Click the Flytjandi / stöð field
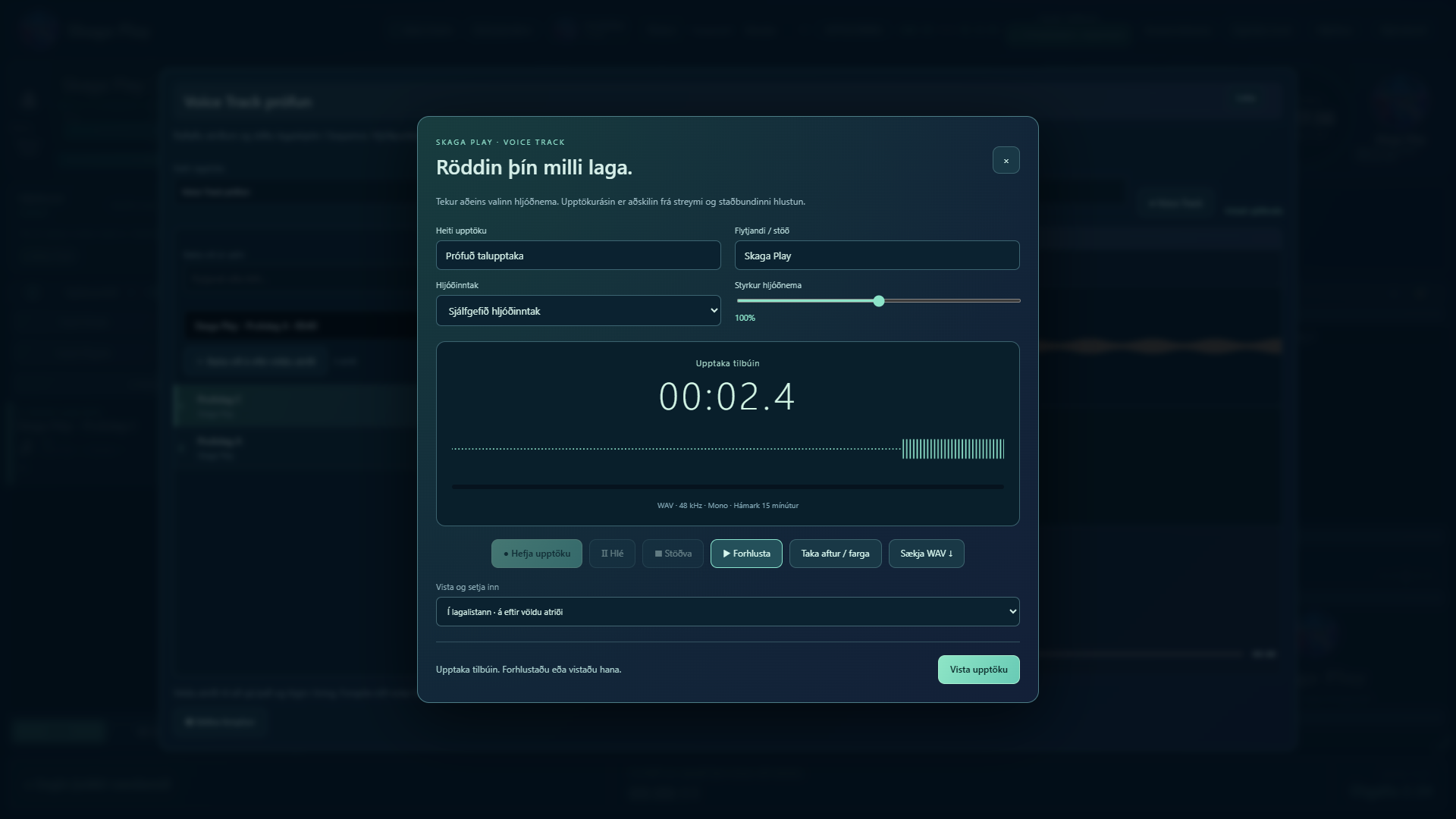This screenshot has width=1456, height=819. tap(877, 256)
